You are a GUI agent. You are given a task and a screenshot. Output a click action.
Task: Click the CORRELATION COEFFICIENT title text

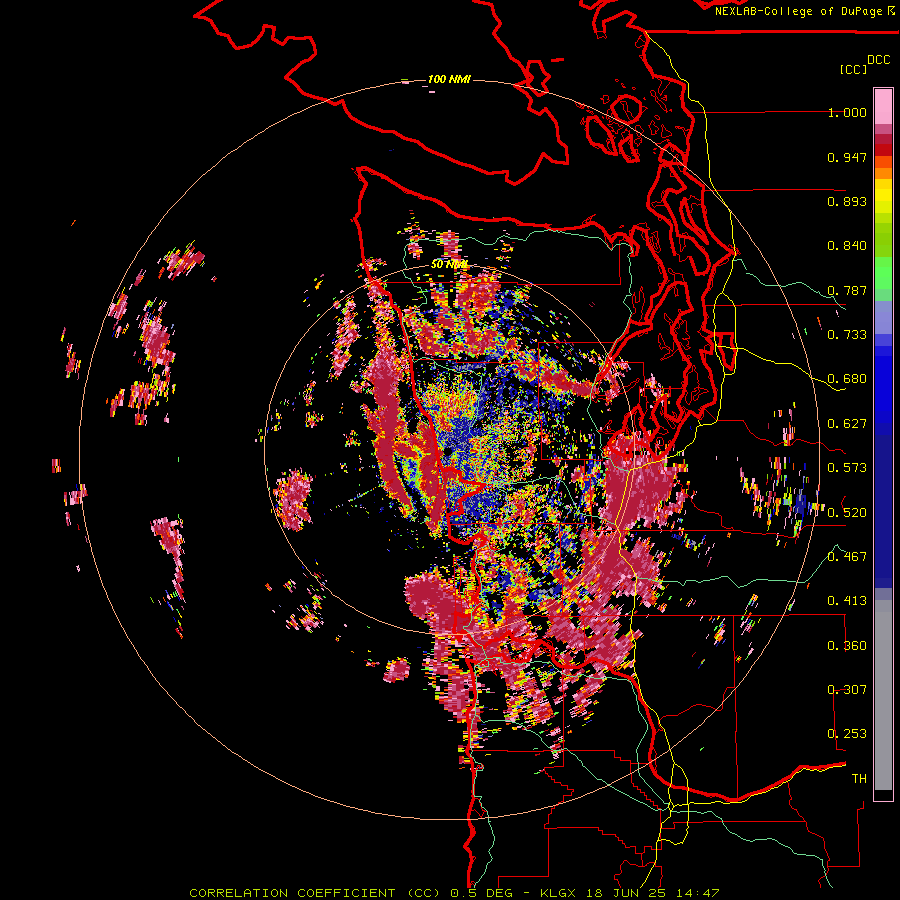point(292,893)
